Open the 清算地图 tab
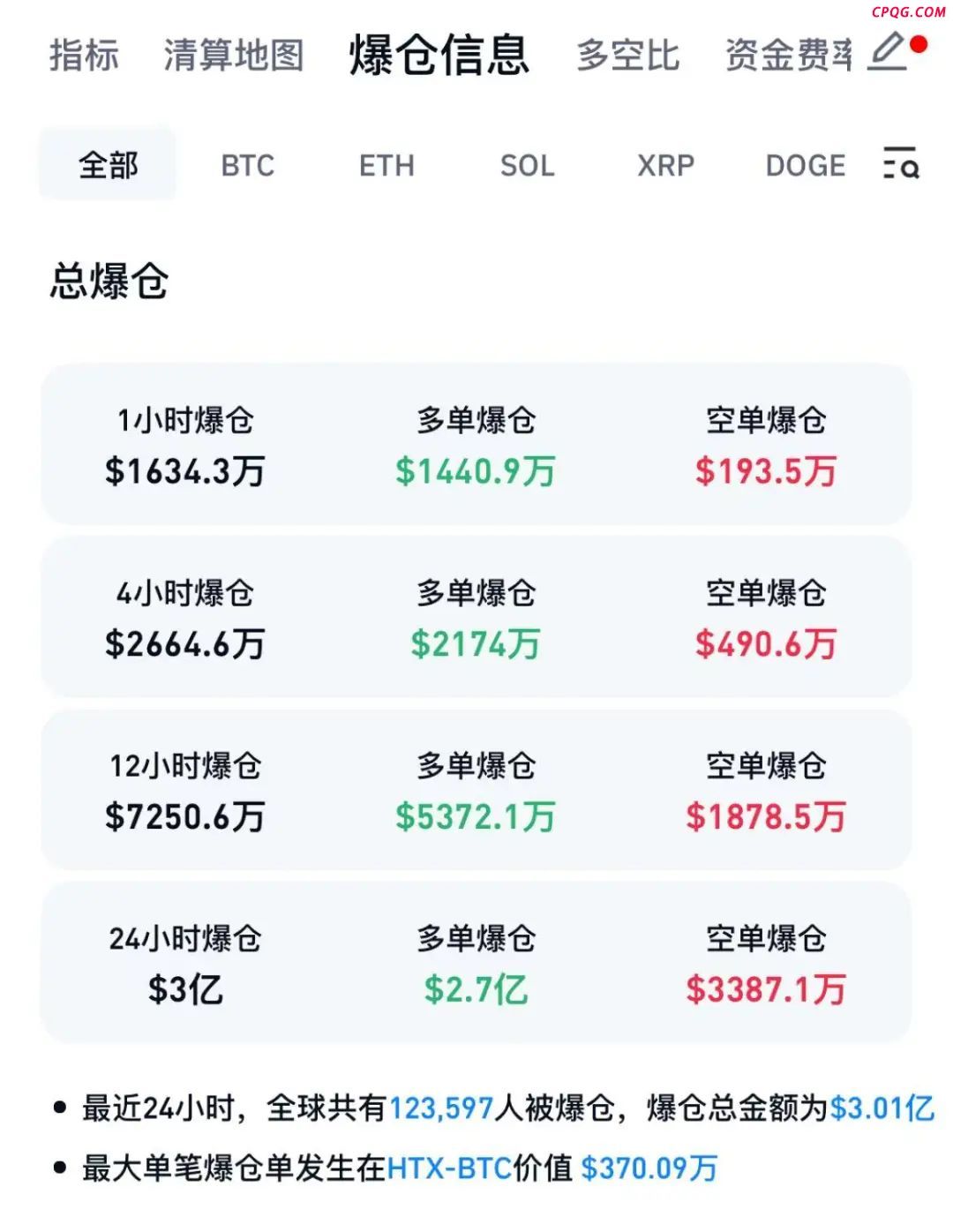 tap(233, 55)
